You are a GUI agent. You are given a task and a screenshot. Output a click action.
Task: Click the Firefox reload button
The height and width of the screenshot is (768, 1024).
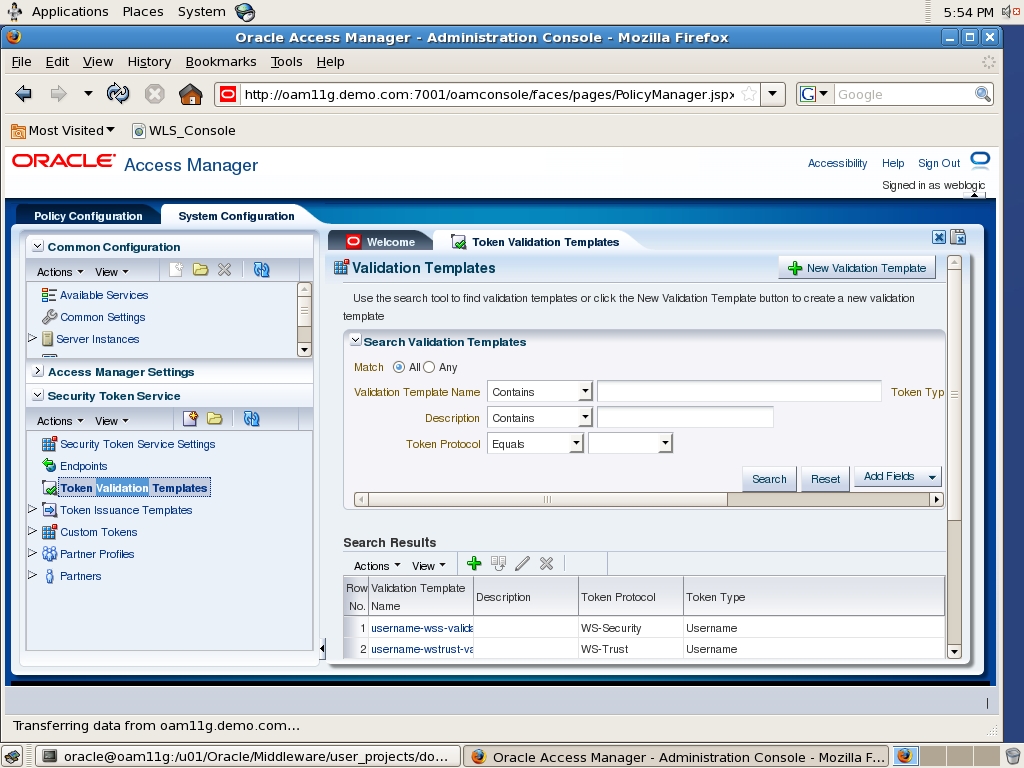tap(118, 94)
